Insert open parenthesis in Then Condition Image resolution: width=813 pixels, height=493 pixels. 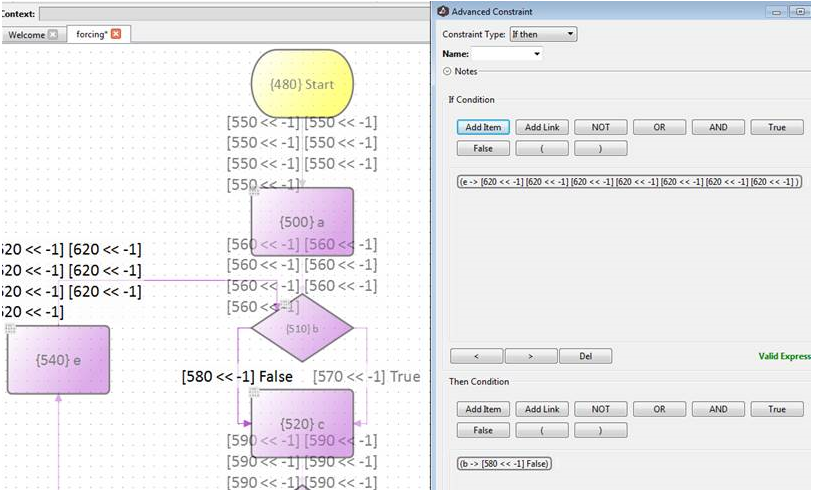point(542,430)
